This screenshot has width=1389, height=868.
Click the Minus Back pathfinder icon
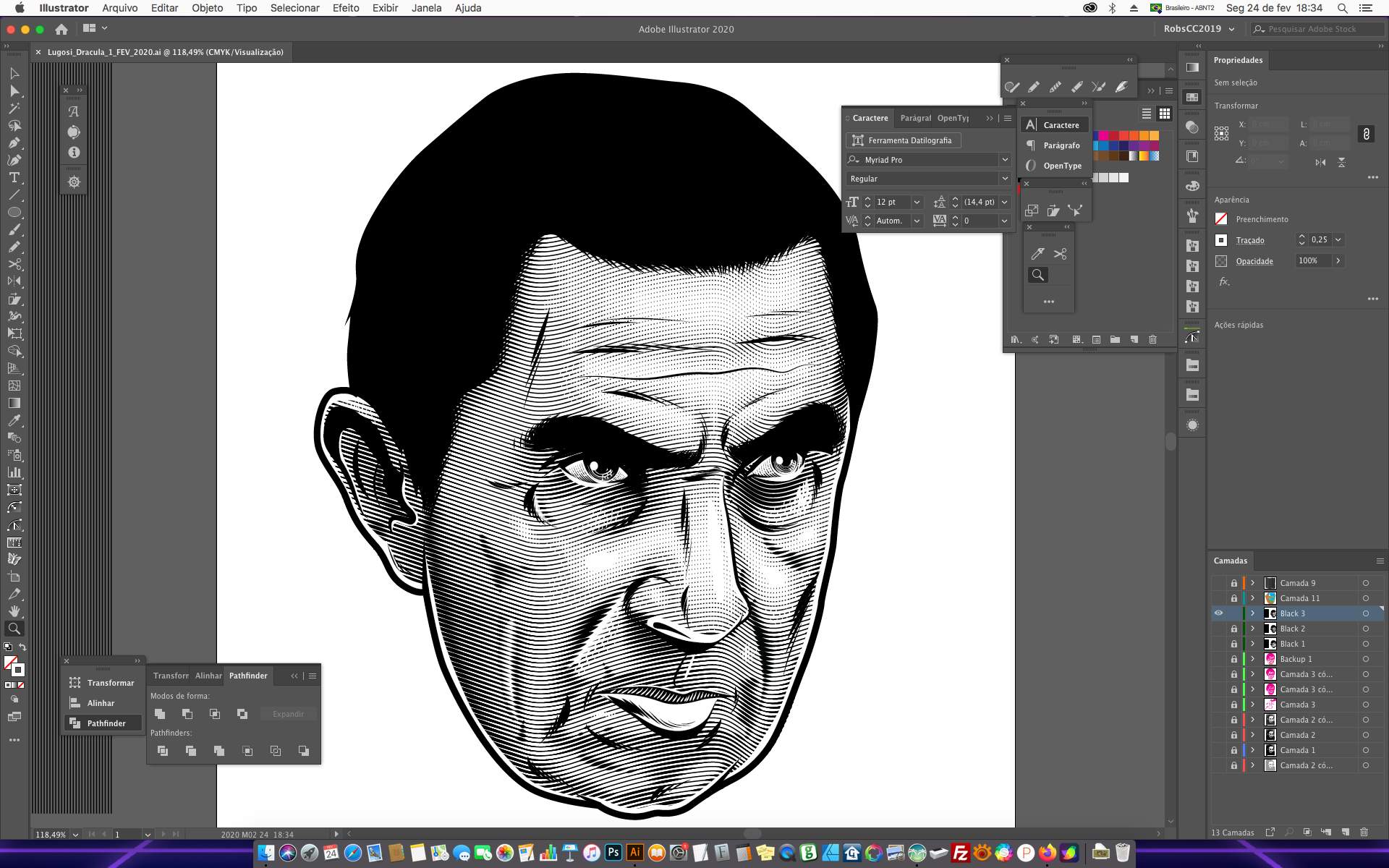click(304, 751)
